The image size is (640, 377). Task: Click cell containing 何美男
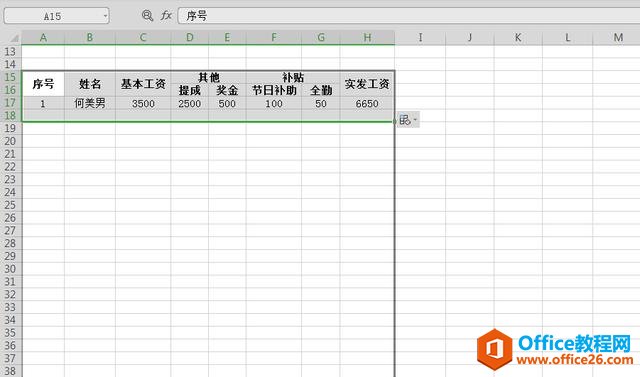90,103
